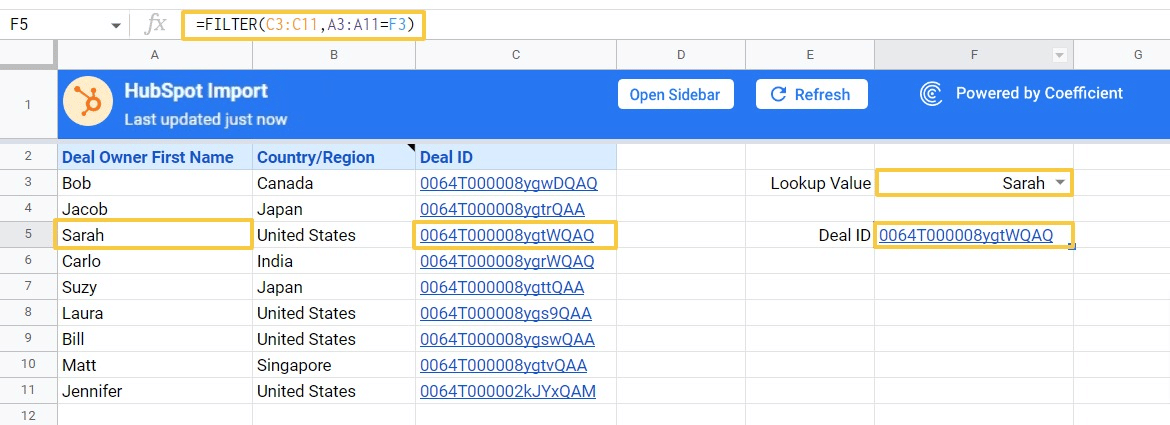
Task: Open Deal ID link 0064T000002kJYxQAM
Action: (508, 391)
